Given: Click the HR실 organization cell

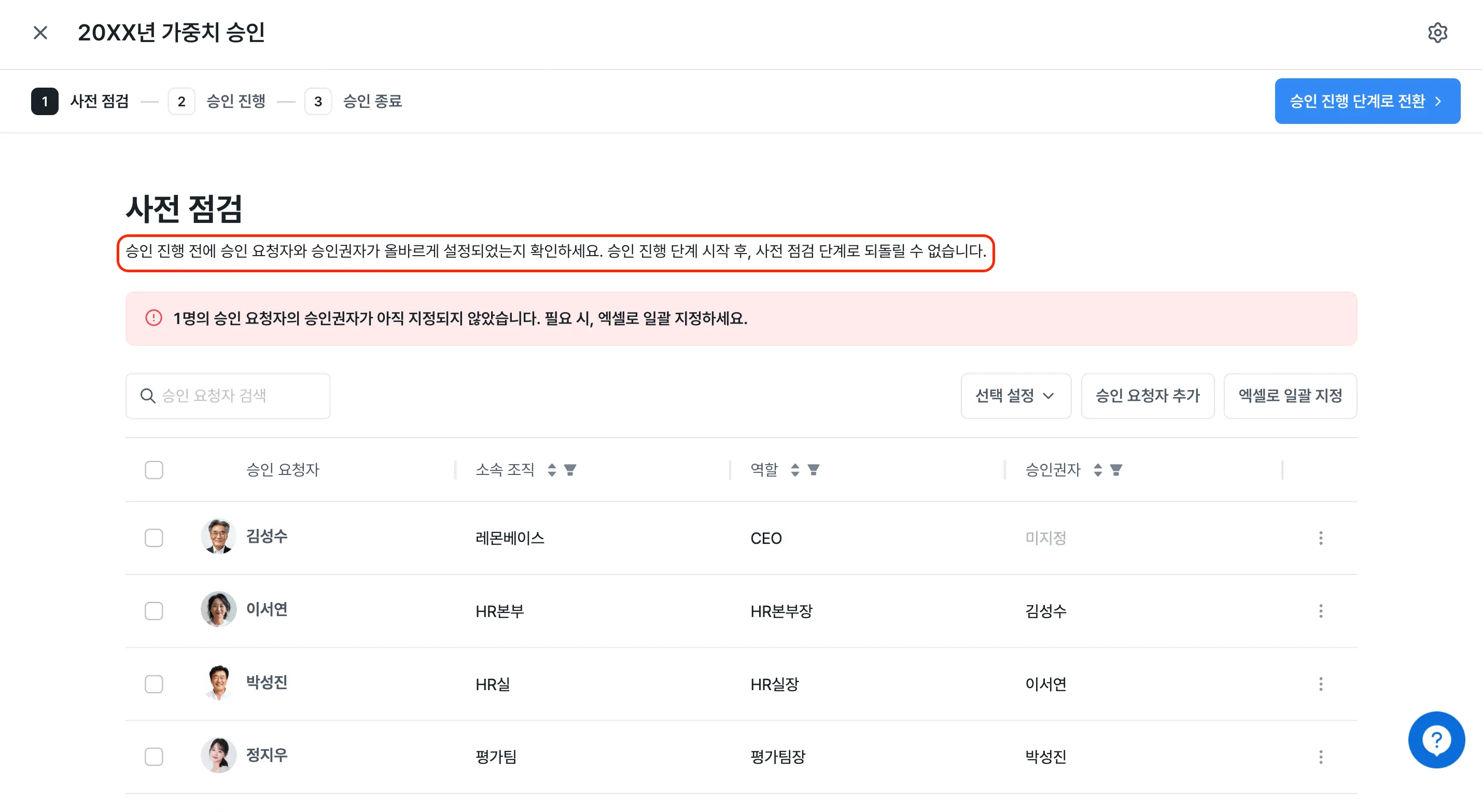Looking at the screenshot, I should point(493,684).
